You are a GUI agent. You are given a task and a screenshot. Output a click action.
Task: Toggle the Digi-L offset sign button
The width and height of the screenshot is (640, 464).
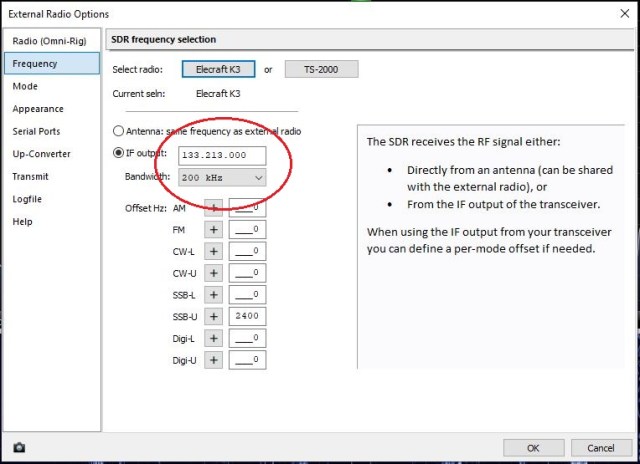pos(213,337)
